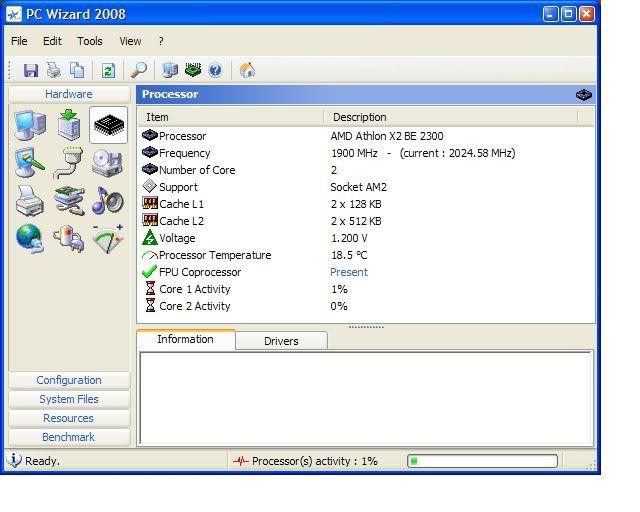This screenshot has width=640, height=512.
Task: Select the Cache L1 row
Action: tap(366, 204)
